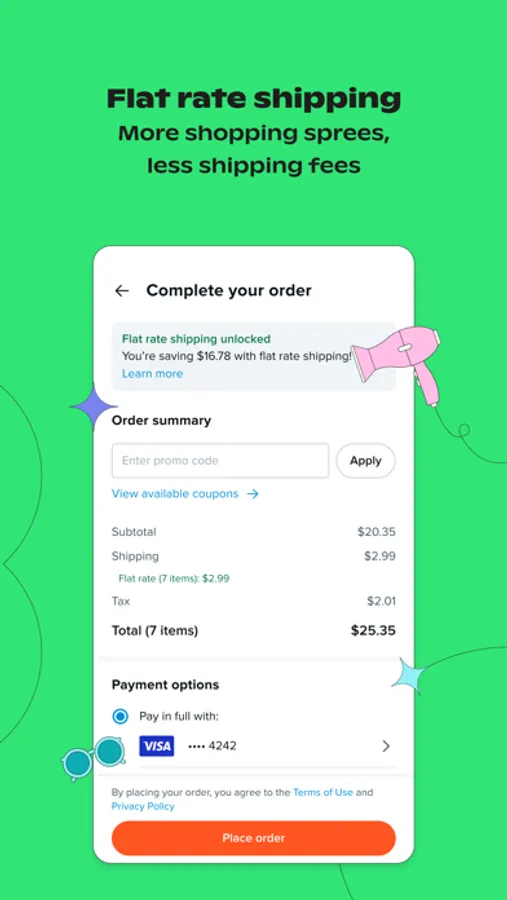This screenshot has height=900, width=507.
Task: Click the Flat rate (7 items) note
Action: [x=174, y=579]
